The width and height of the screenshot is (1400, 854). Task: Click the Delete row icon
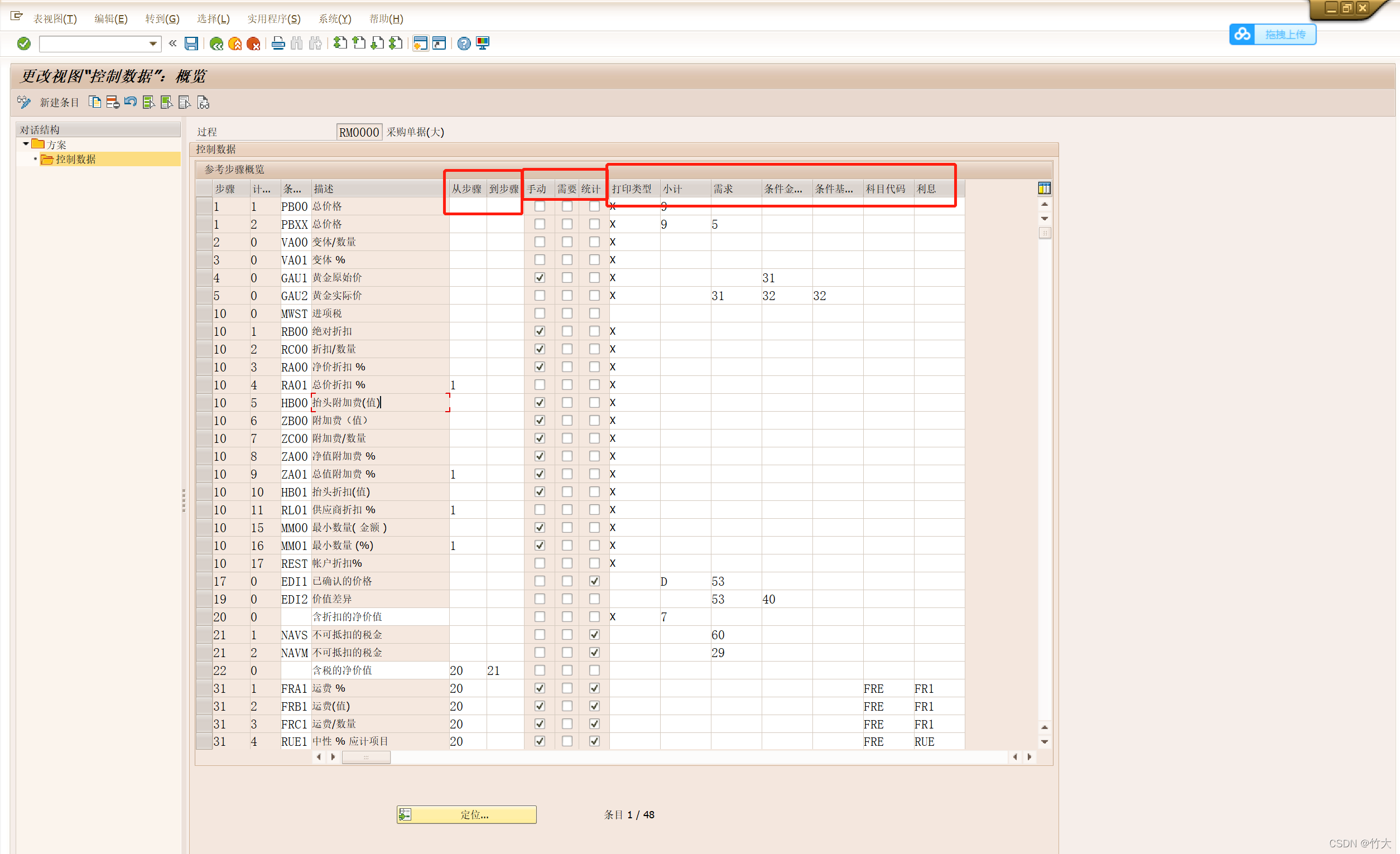(113, 102)
